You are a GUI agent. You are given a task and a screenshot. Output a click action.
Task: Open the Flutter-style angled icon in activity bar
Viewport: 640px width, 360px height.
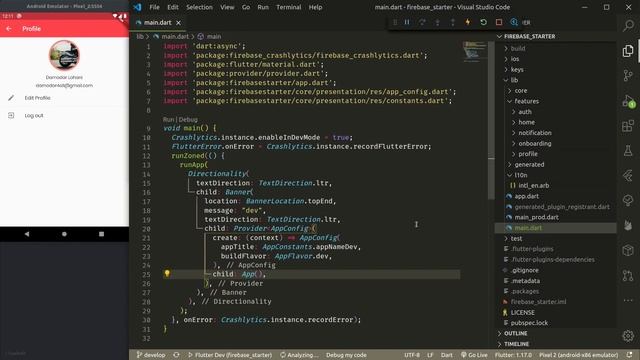click(x=628, y=176)
